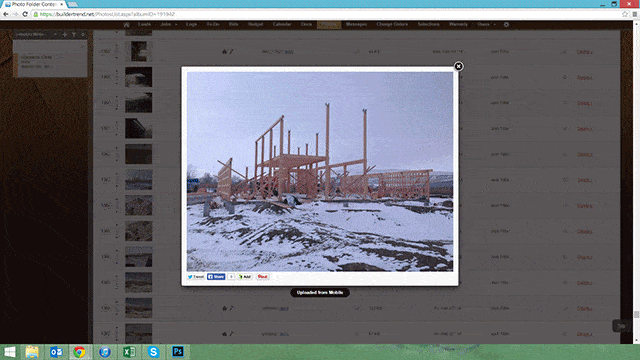This screenshot has width=640, height=360.
Task: Open the To-Do section
Action: pos(213,24)
